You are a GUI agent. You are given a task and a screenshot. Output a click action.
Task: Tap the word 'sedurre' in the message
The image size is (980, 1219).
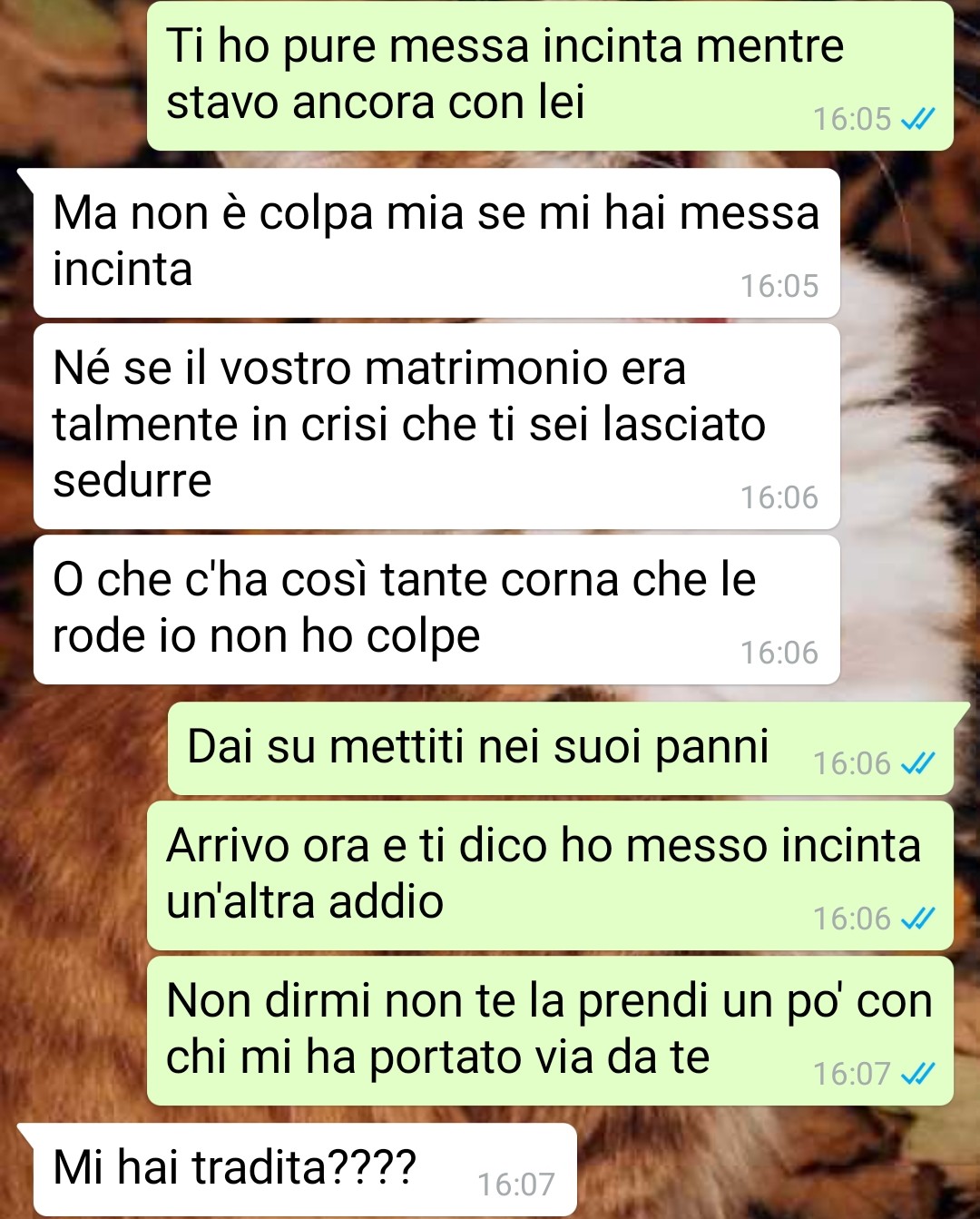pyautogui.click(x=132, y=480)
